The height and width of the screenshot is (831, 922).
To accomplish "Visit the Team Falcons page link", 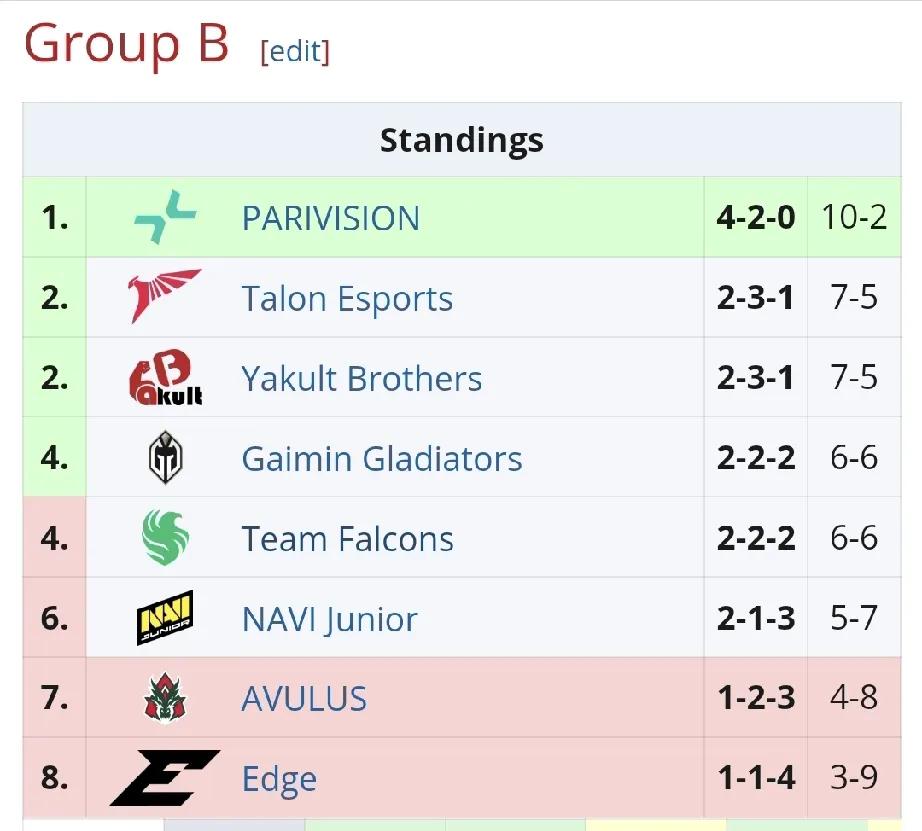I will pos(348,539).
